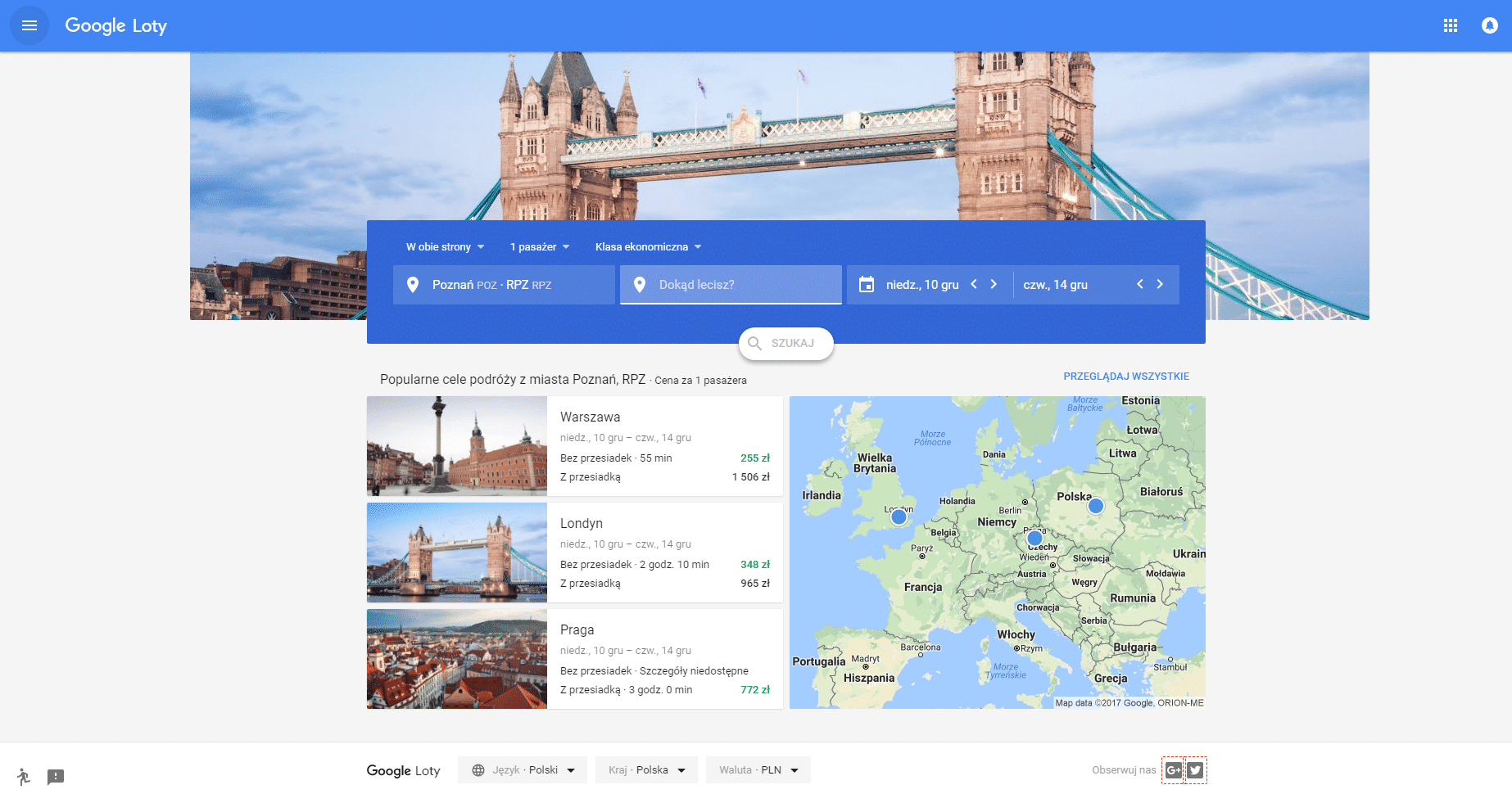Viewport: 1512px width, 794px height.
Task: Open the Google+ follow icon
Action: pyautogui.click(x=1174, y=770)
